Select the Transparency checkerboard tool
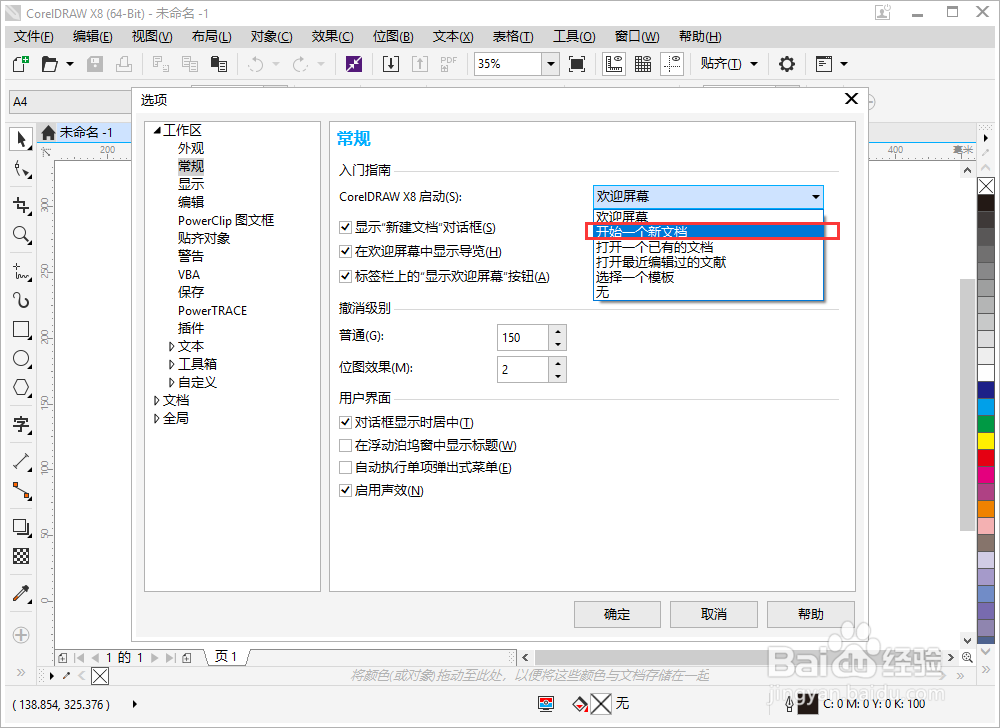This screenshot has height=728, width=1000. coord(21,557)
